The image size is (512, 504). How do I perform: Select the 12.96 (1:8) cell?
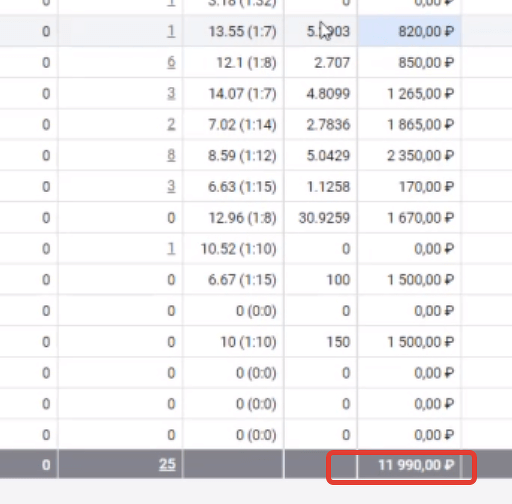click(233, 218)
